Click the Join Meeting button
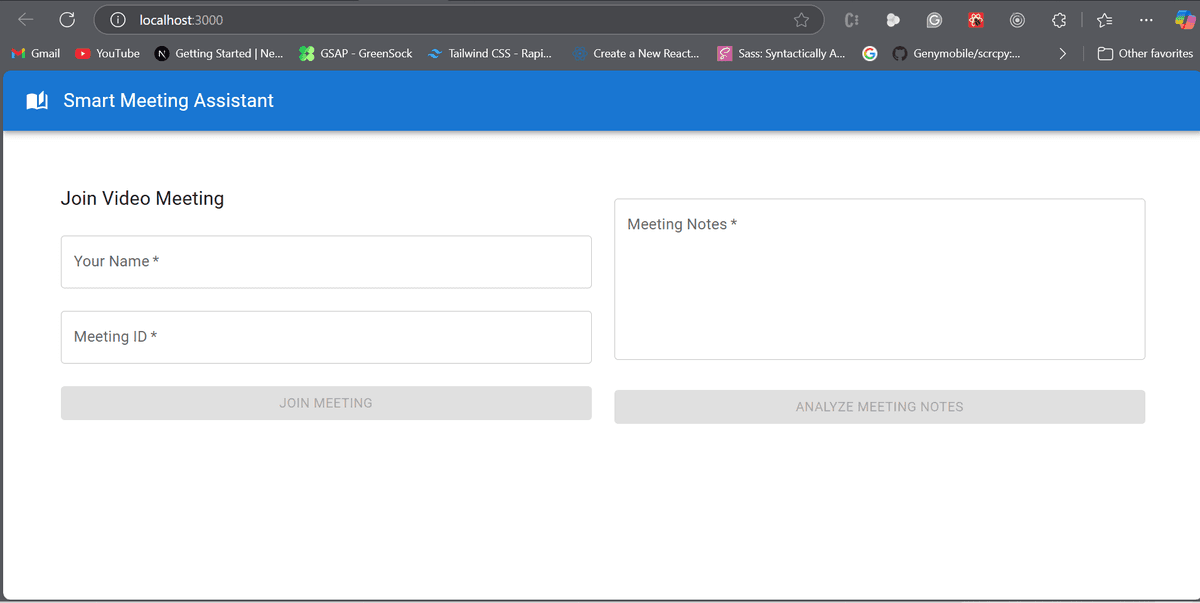Image resolution: width=1200 pixels, height=603 pixels. tap(326, 403)
